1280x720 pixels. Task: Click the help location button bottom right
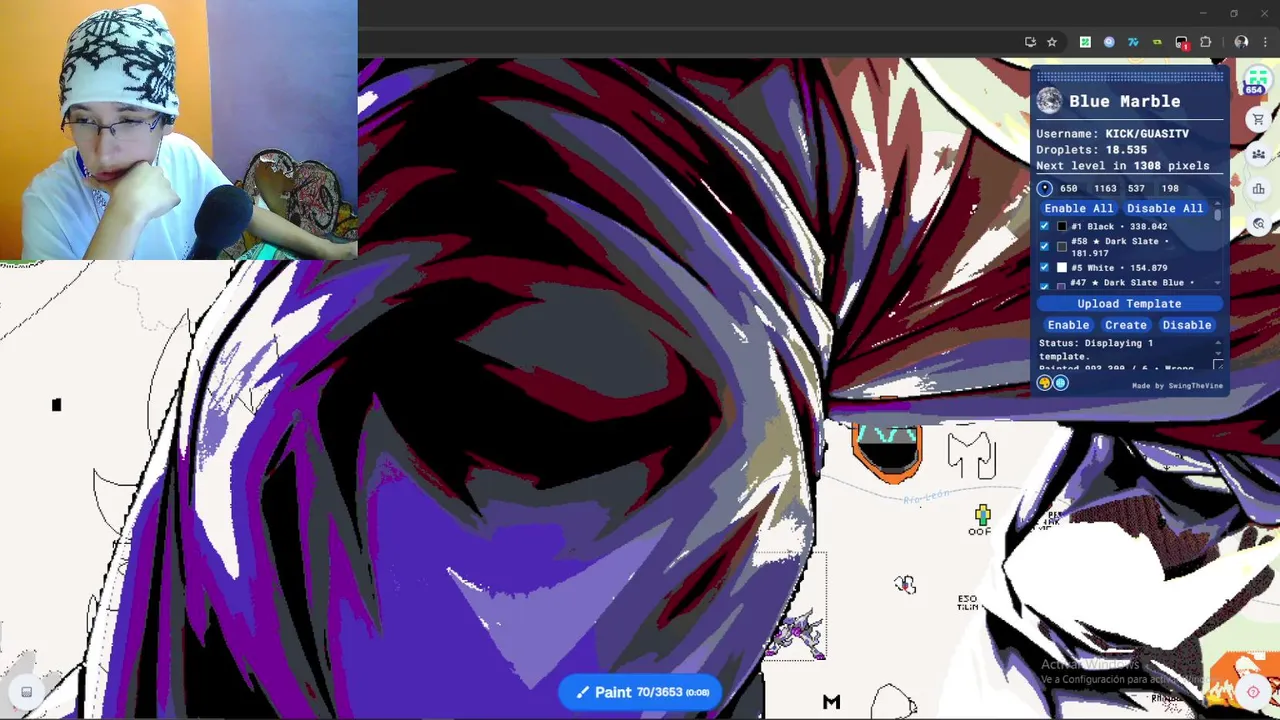point(1253,692)
